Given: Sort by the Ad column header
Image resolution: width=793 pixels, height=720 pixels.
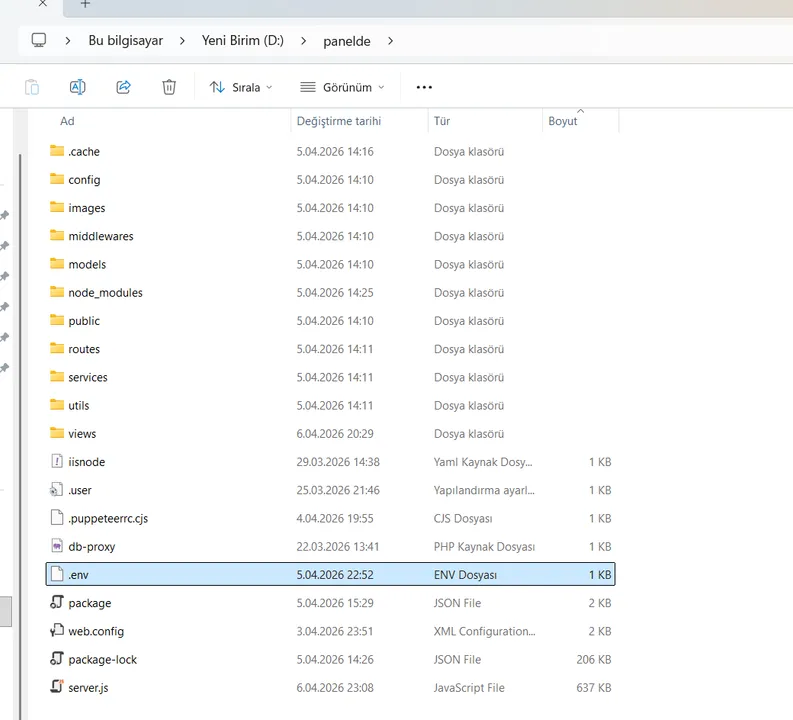Looking at the screenshot, I should tap(67, 121).
